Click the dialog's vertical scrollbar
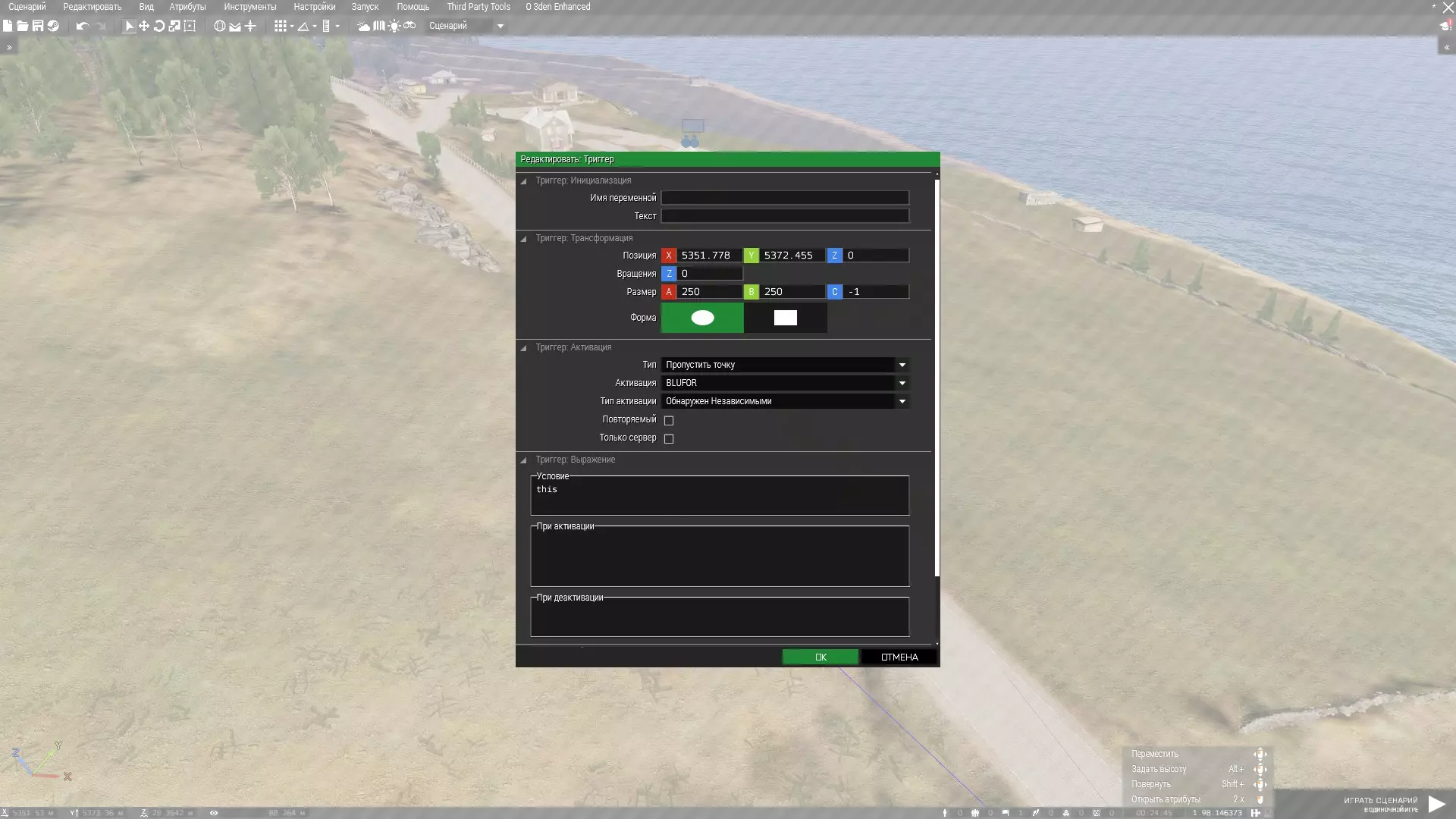 click(937, 379)
